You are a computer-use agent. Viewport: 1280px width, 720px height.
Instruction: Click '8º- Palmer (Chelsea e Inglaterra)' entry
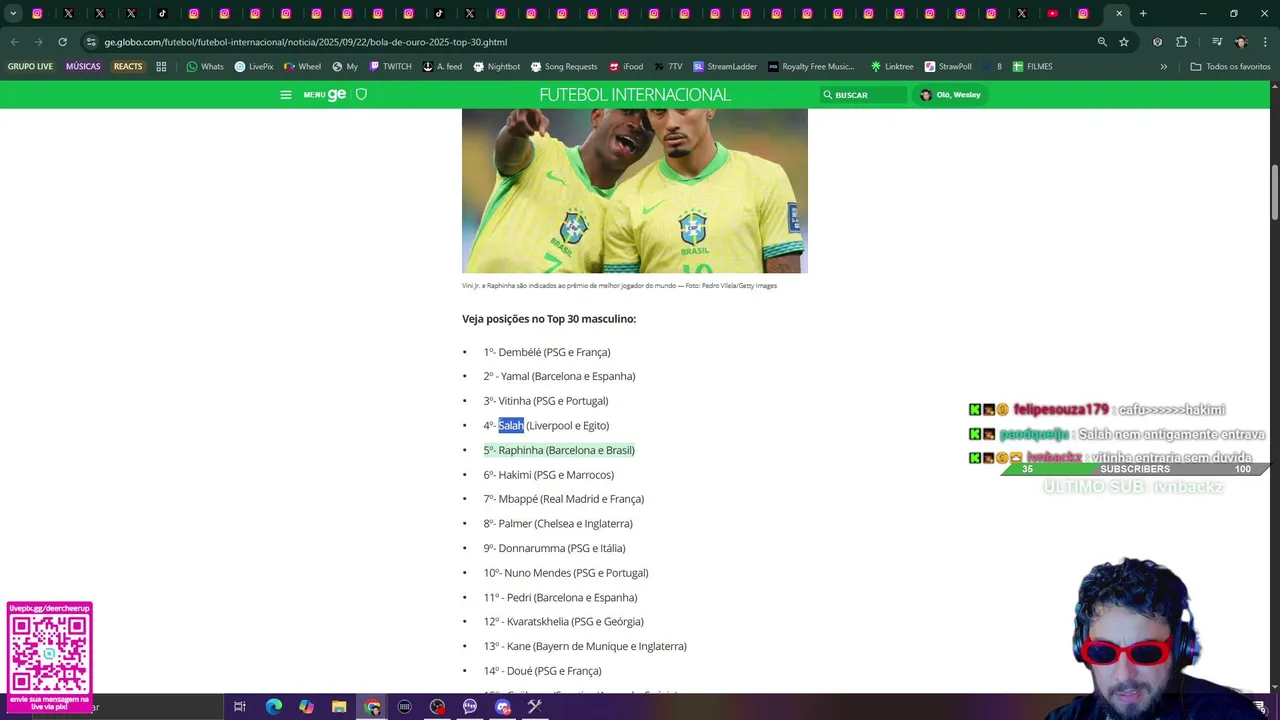[x=558, y=524]
